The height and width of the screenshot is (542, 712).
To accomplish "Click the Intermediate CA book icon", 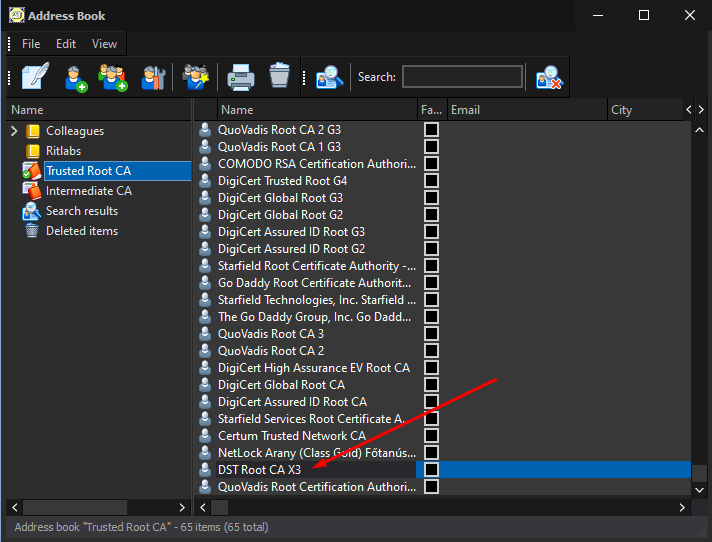I will tap(32, 191).
